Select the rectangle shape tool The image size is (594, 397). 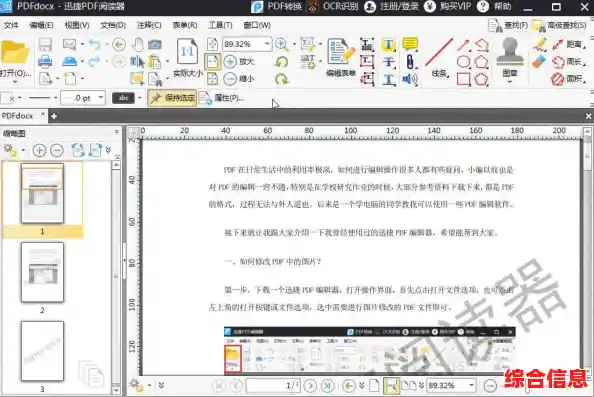463,79
